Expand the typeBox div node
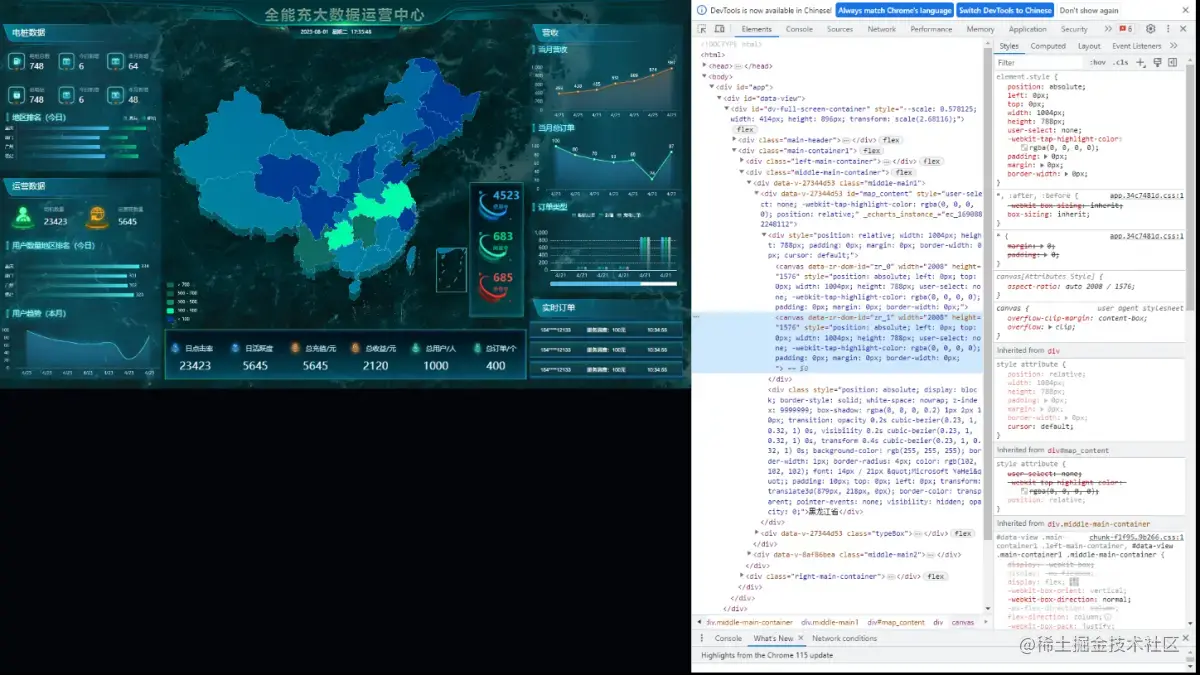This screenshot has width=1200, height=675. coord(757,533)
